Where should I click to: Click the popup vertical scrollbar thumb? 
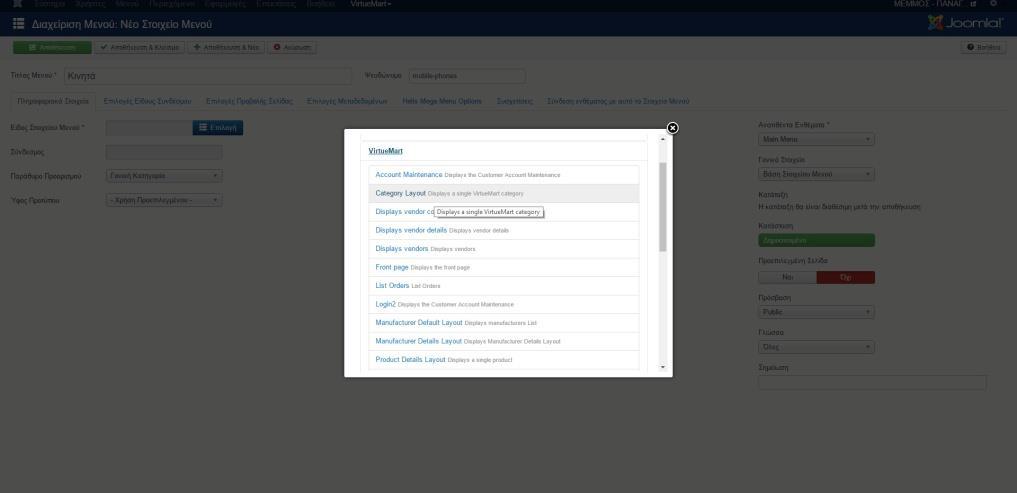tap(663, 207)
